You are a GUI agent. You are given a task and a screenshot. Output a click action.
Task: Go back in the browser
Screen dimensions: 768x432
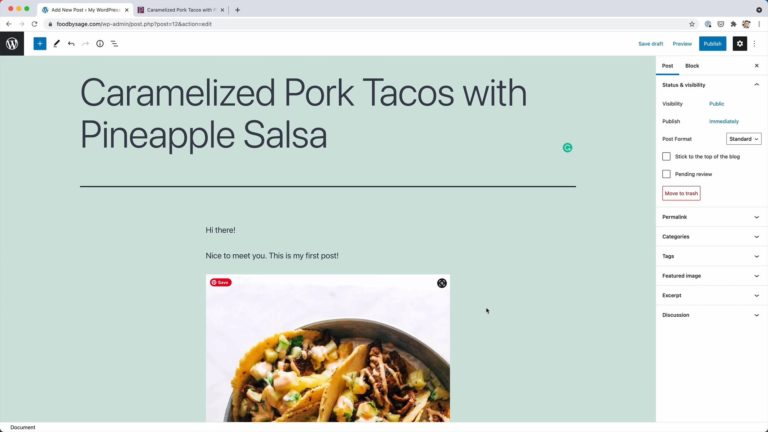(9, 24)
